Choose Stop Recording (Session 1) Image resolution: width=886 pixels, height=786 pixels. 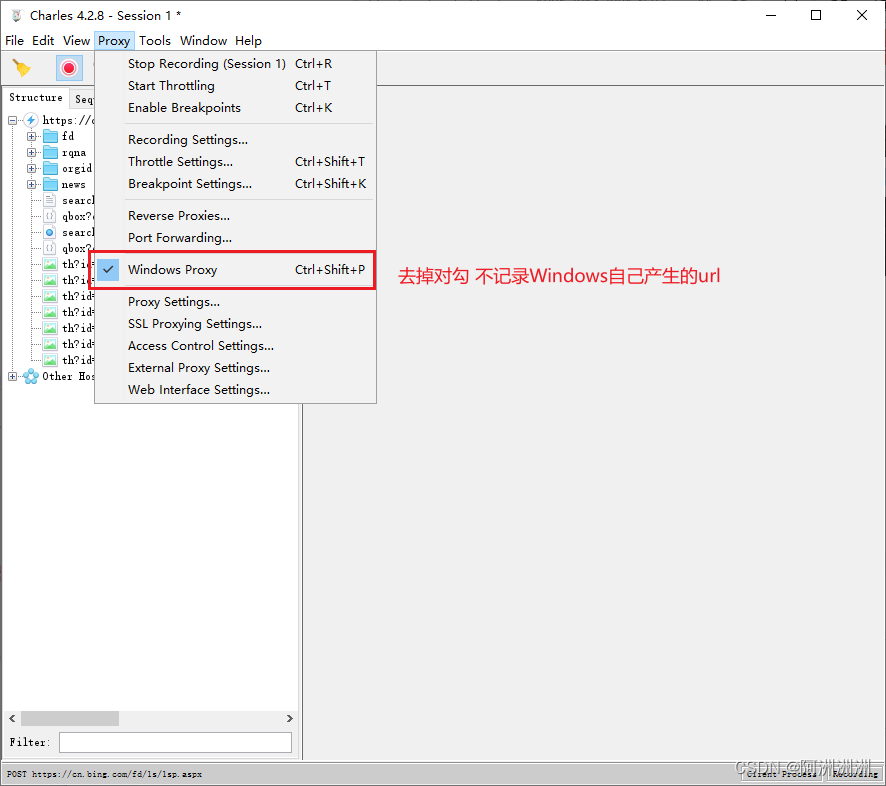point(236,64)
